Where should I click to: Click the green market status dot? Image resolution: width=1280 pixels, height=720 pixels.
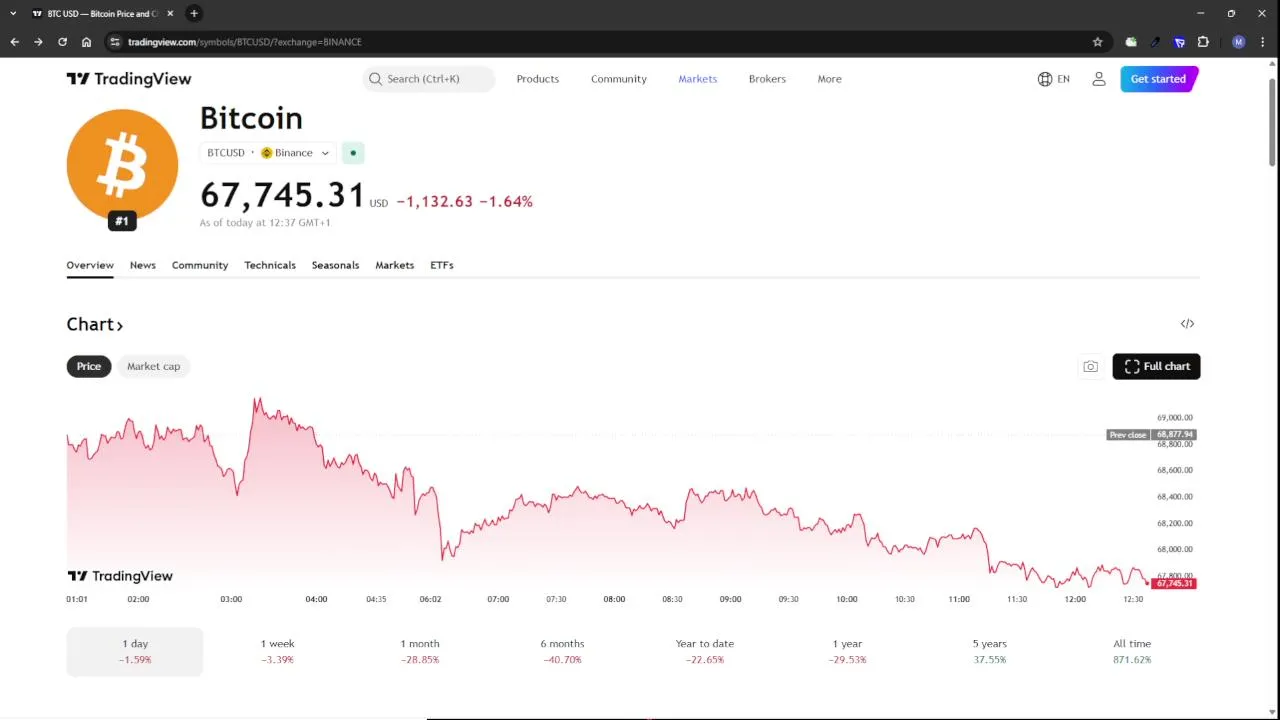[x=352, y=153]
